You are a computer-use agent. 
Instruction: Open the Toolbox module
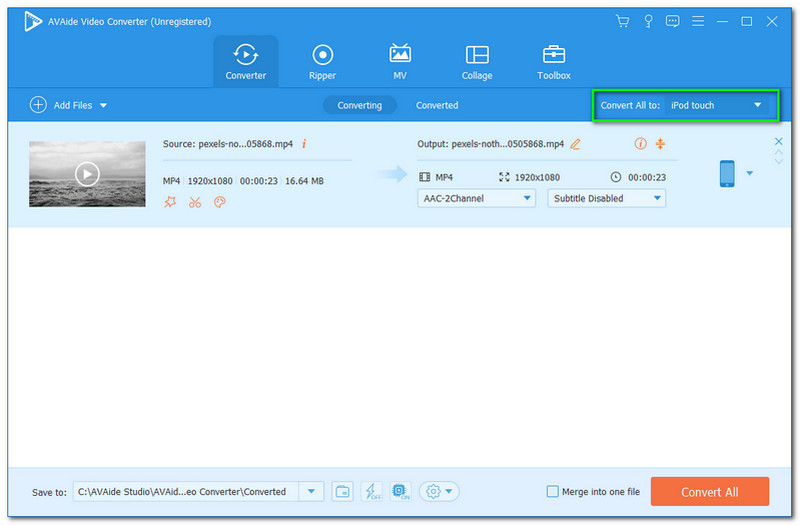click(x=553, y=62)
